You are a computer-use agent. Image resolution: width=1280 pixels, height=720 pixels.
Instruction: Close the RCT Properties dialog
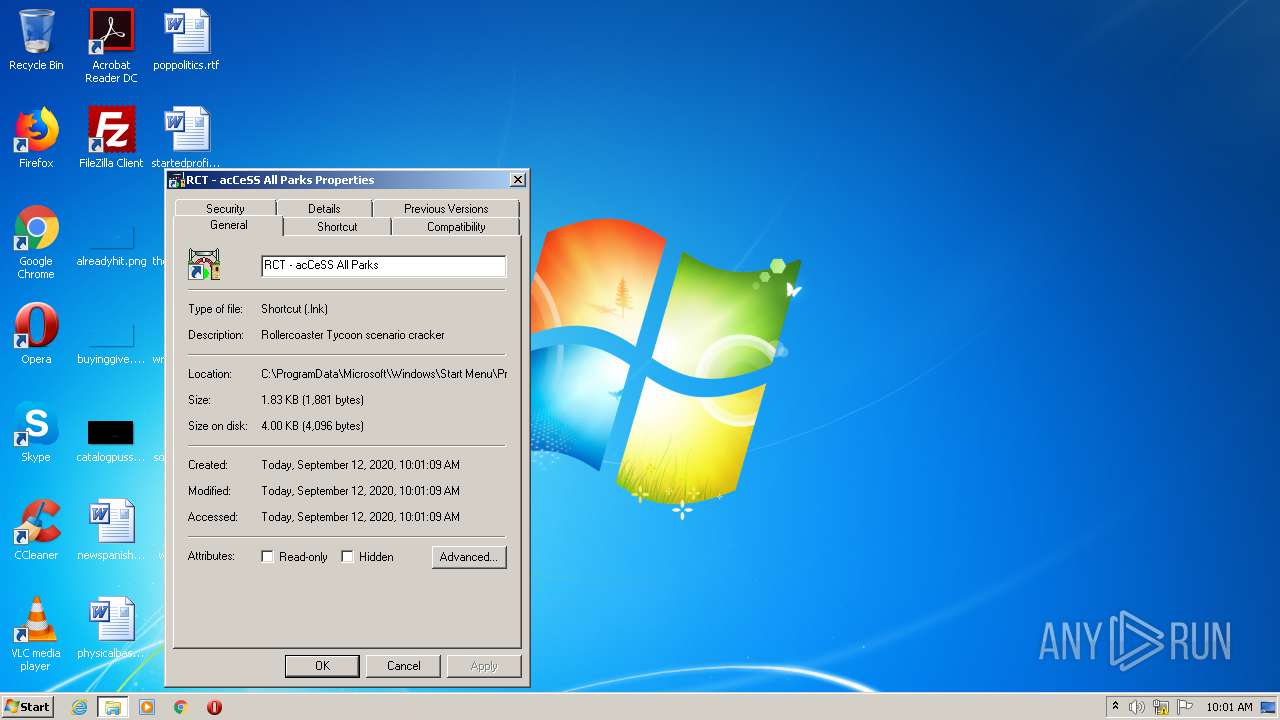pyautogui.click(x=517, y=180)
